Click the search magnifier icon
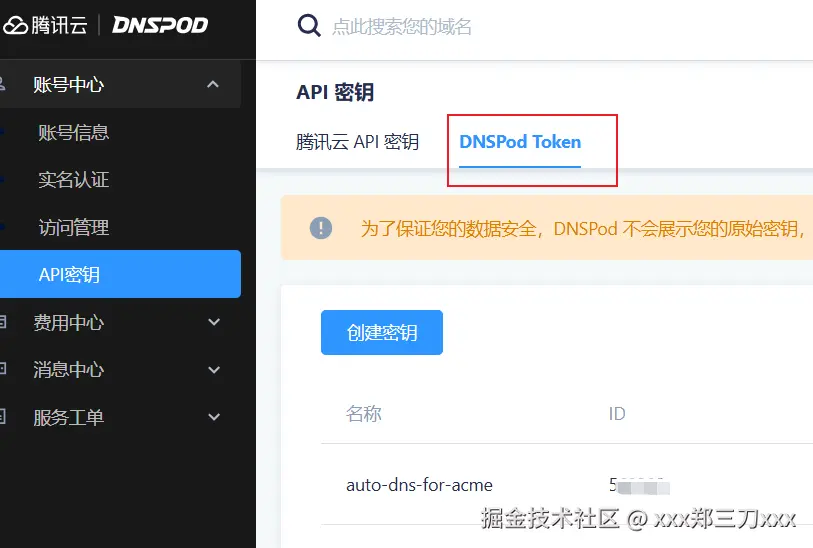Image resolution: width=813 pixels, height=548 pixels. coord(309,25)
